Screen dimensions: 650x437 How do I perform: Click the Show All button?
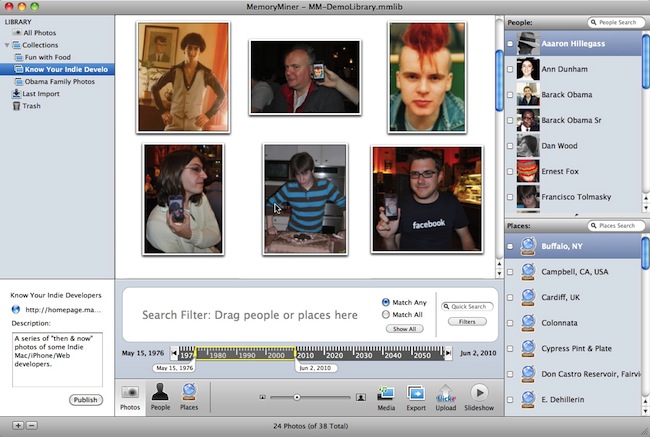pos(403,329)
